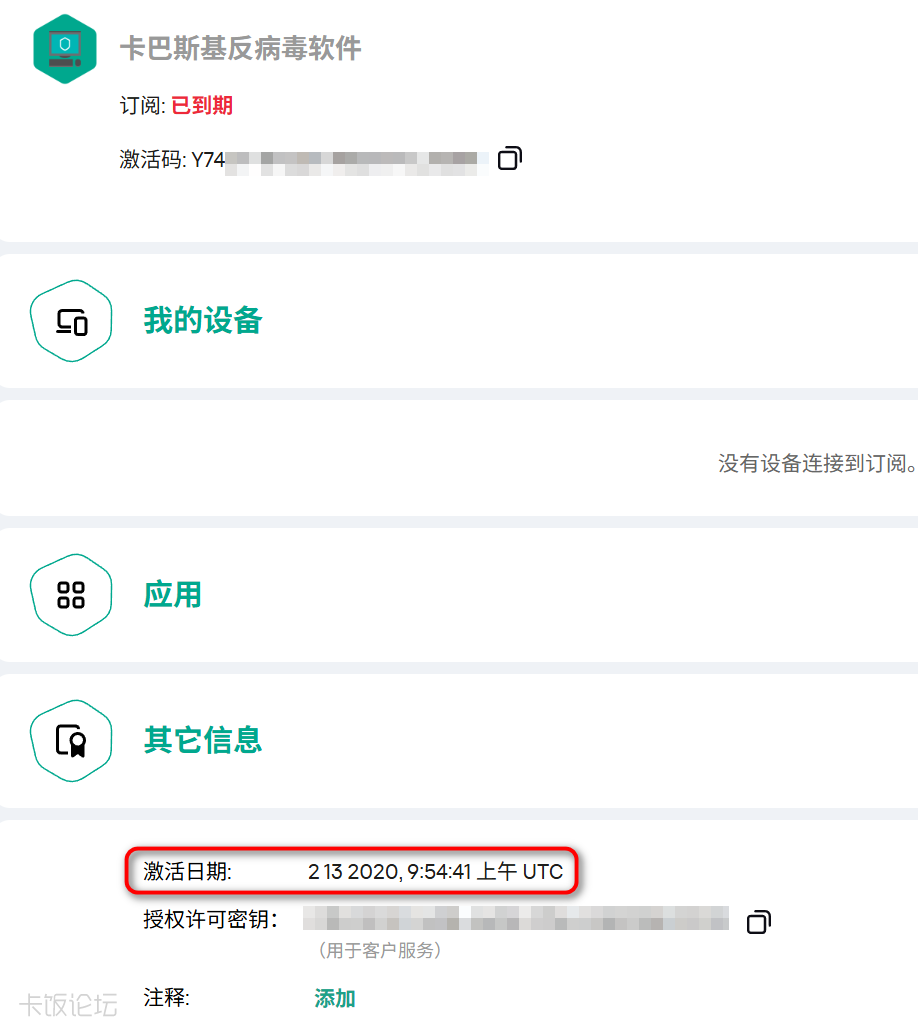Screen dimensions: 918x1028
Task: Click the 我的设备 devices hexagon icon
Action: 71,321
